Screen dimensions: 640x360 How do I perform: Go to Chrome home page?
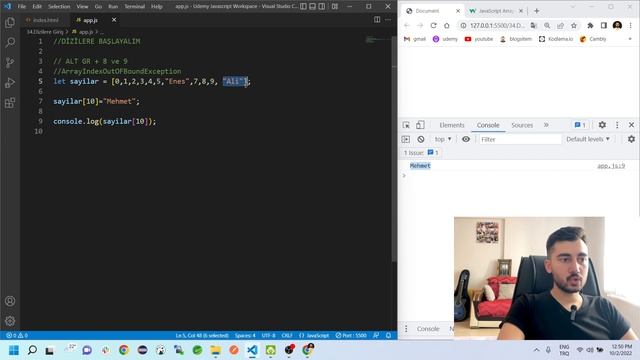tap(447, 25)
